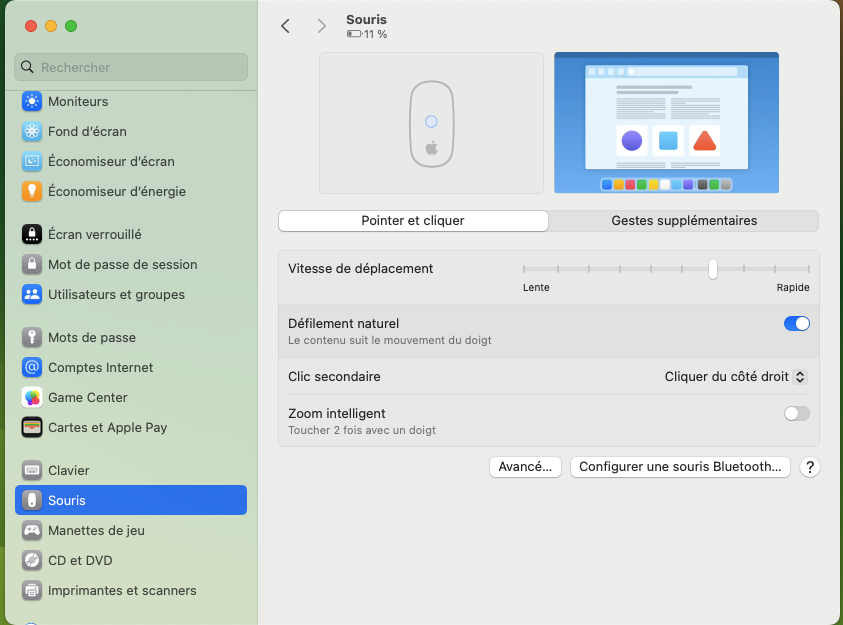This screenshot has width=843, height=625.
Task: Open the Clic secondaire popup menu
Action: coord(735,377)
